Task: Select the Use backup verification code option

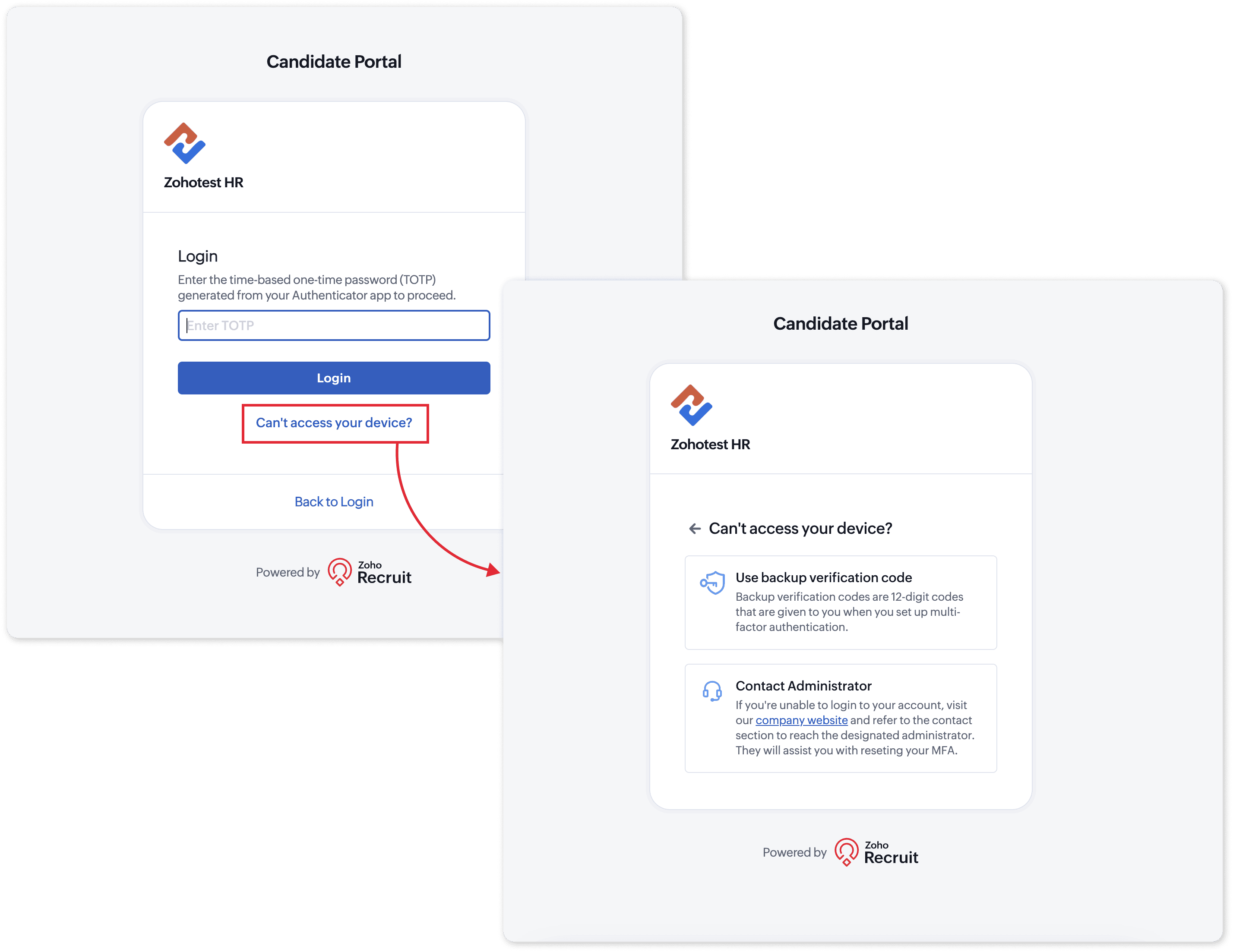Action: click(x=841, y=603)
